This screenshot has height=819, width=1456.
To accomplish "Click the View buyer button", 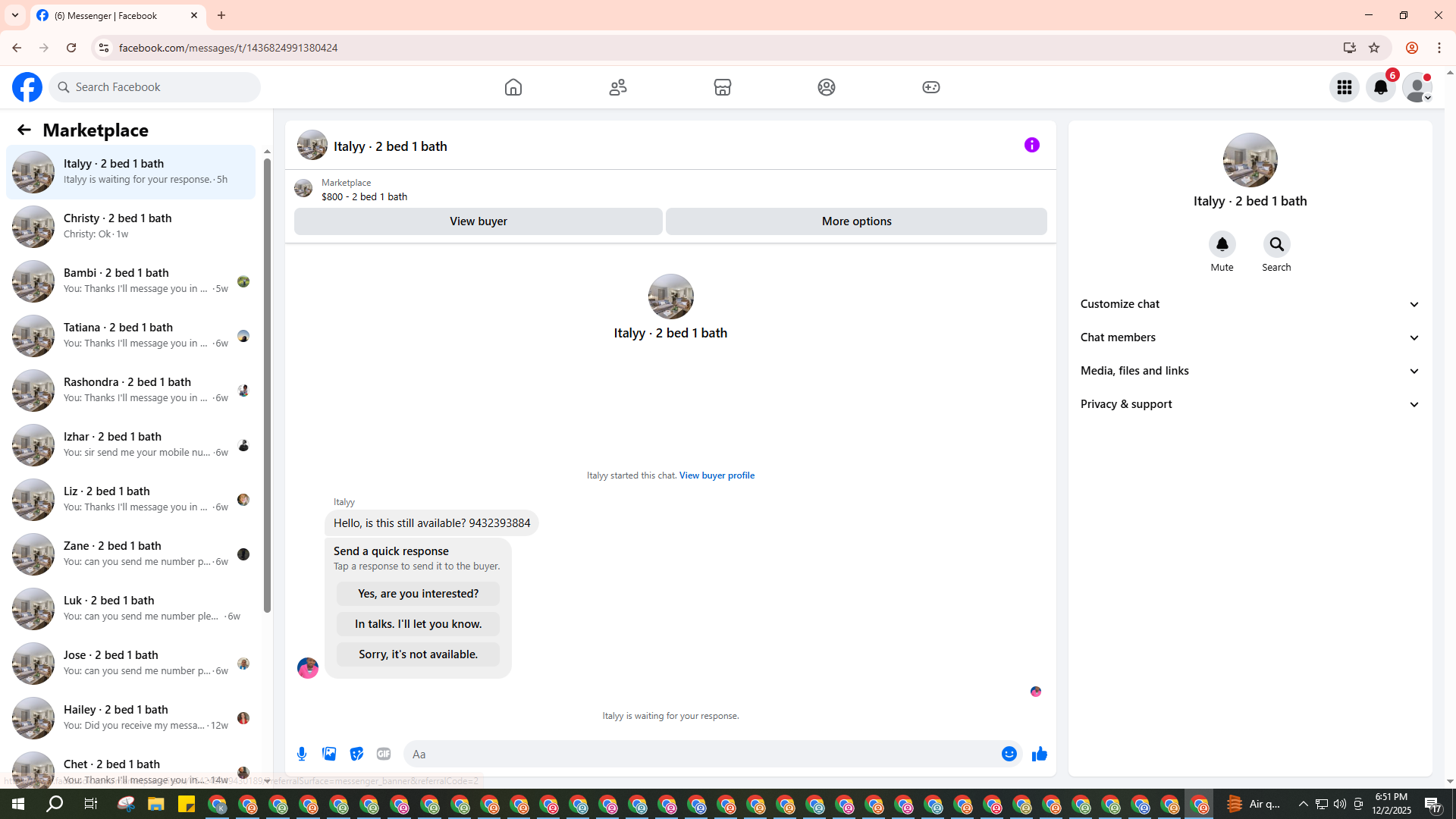I will point(478,221).
